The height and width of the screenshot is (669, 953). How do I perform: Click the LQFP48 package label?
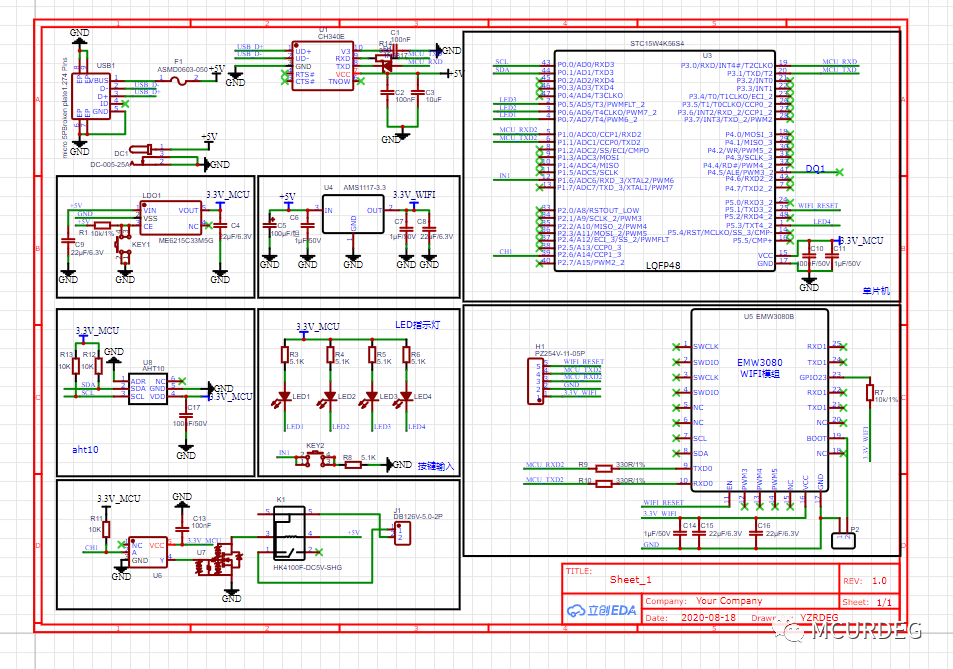click(663, 266)
